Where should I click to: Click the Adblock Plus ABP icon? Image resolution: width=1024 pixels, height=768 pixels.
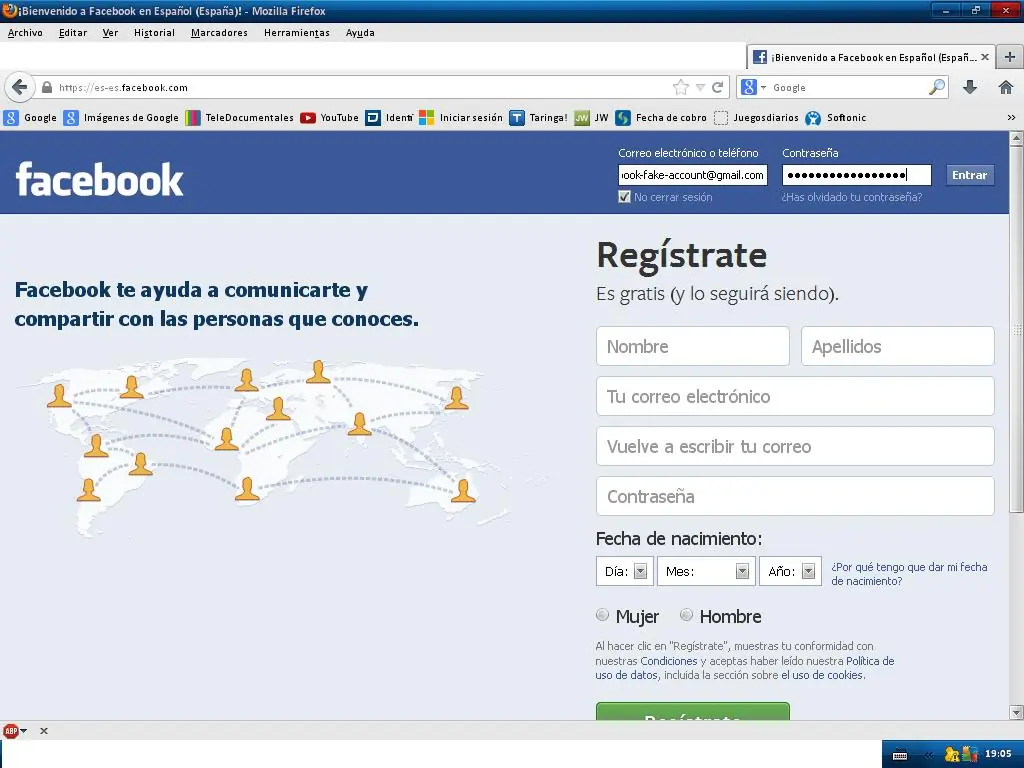(10, 731)
